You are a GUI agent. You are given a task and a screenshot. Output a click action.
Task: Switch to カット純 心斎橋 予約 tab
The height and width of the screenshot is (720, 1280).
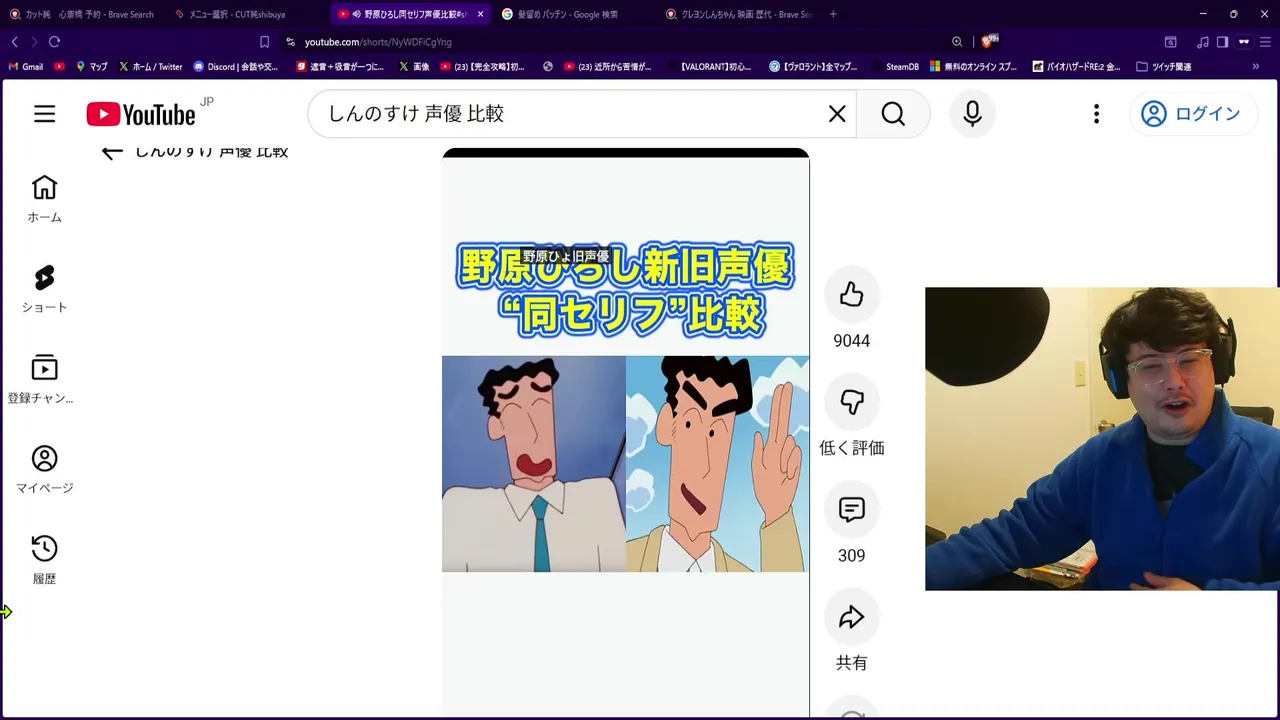82,14
